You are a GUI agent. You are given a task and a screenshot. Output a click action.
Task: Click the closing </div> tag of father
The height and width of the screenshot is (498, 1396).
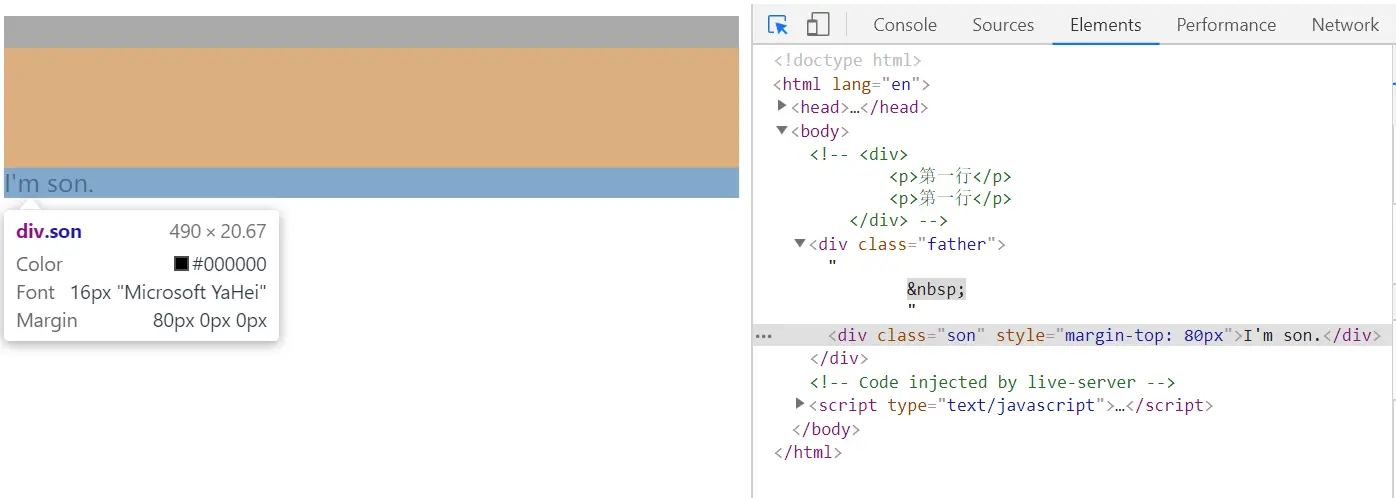(x=839, y=358)
